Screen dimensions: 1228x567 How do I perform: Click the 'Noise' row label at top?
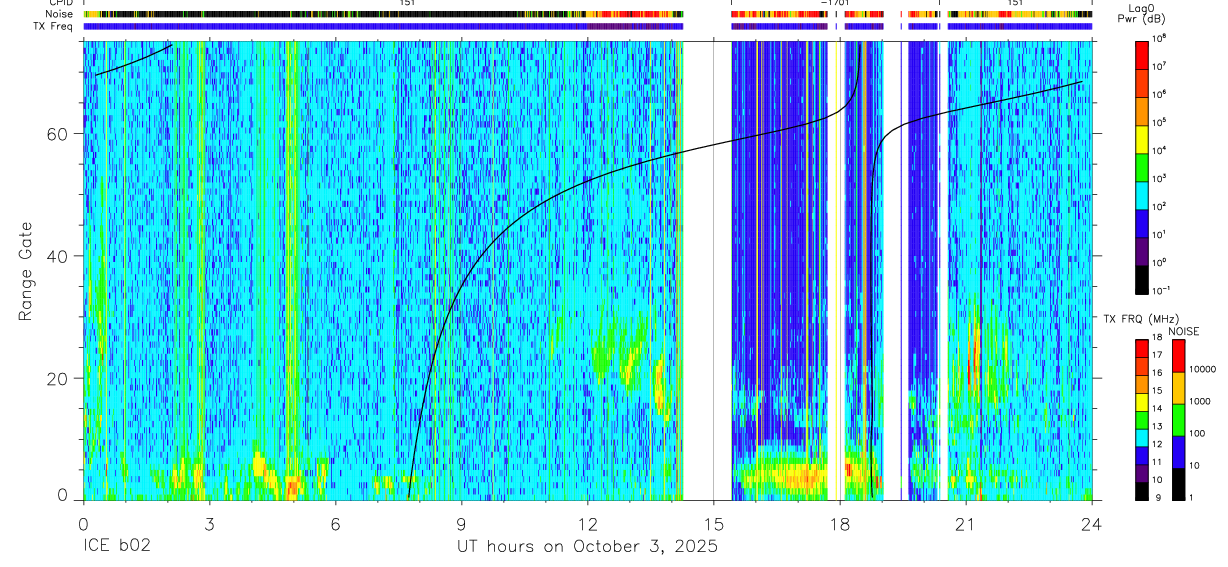pyautogui.click(x=59, y=14)
